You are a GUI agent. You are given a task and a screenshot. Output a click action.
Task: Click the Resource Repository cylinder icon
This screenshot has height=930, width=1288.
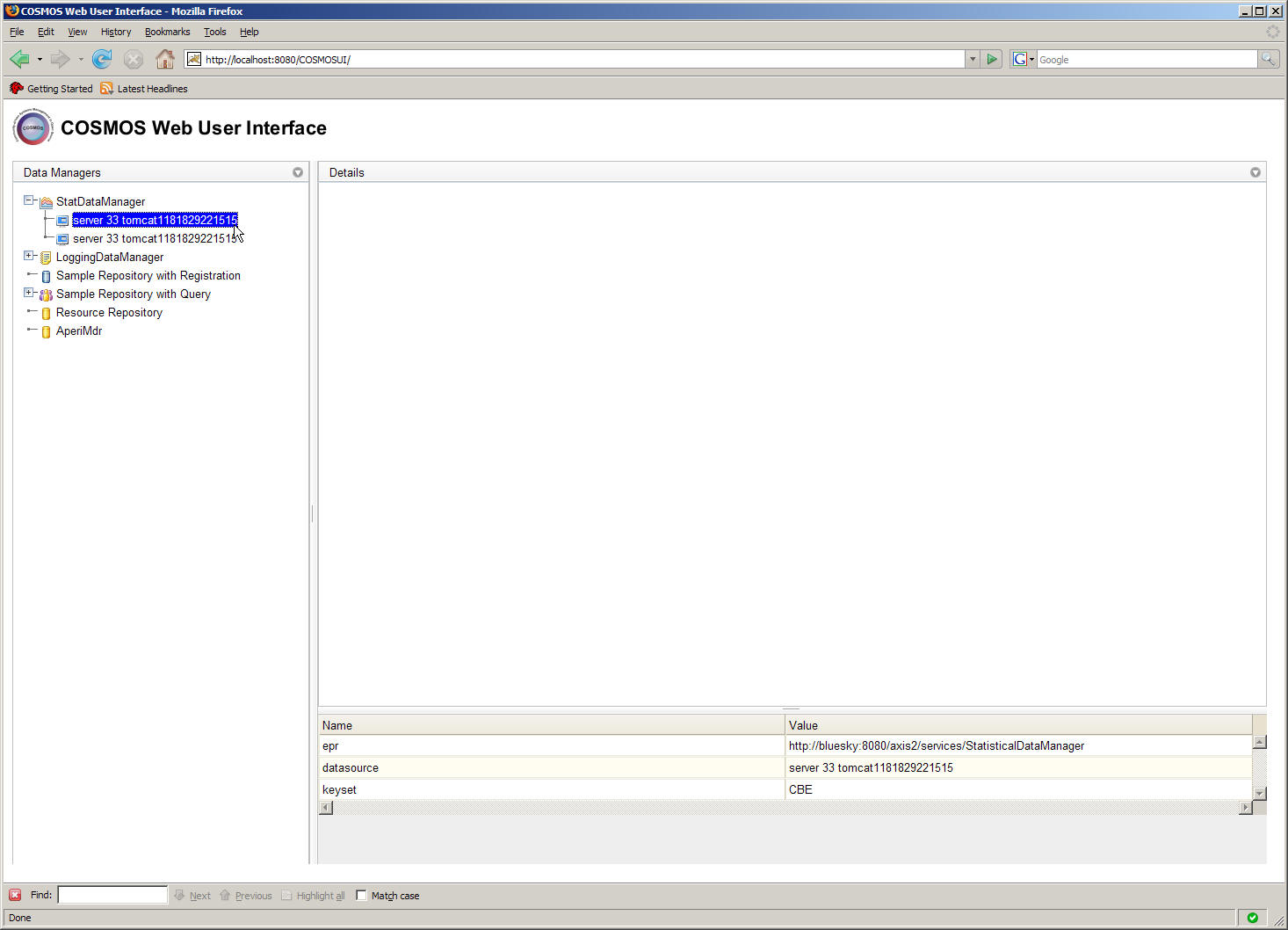(x=47, y=313)
